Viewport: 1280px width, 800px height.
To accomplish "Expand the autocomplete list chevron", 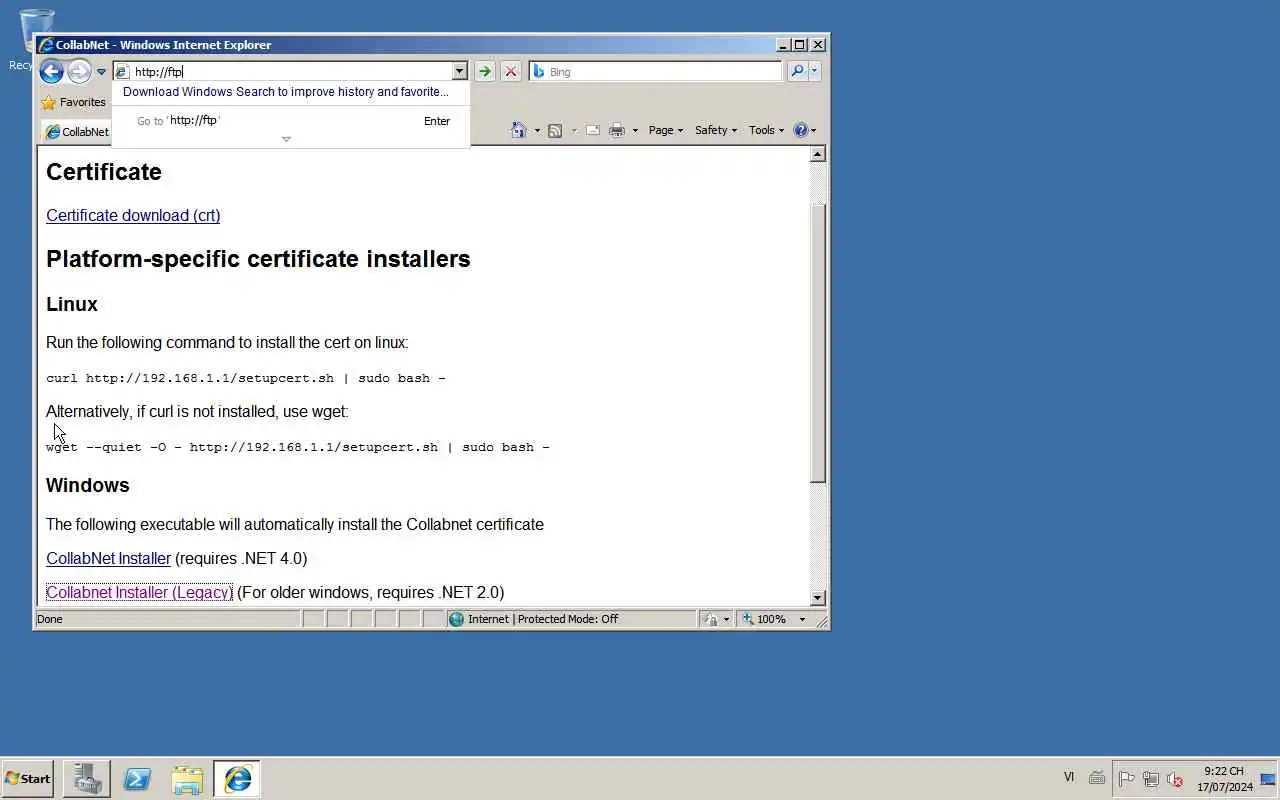I will click(286, 139).
